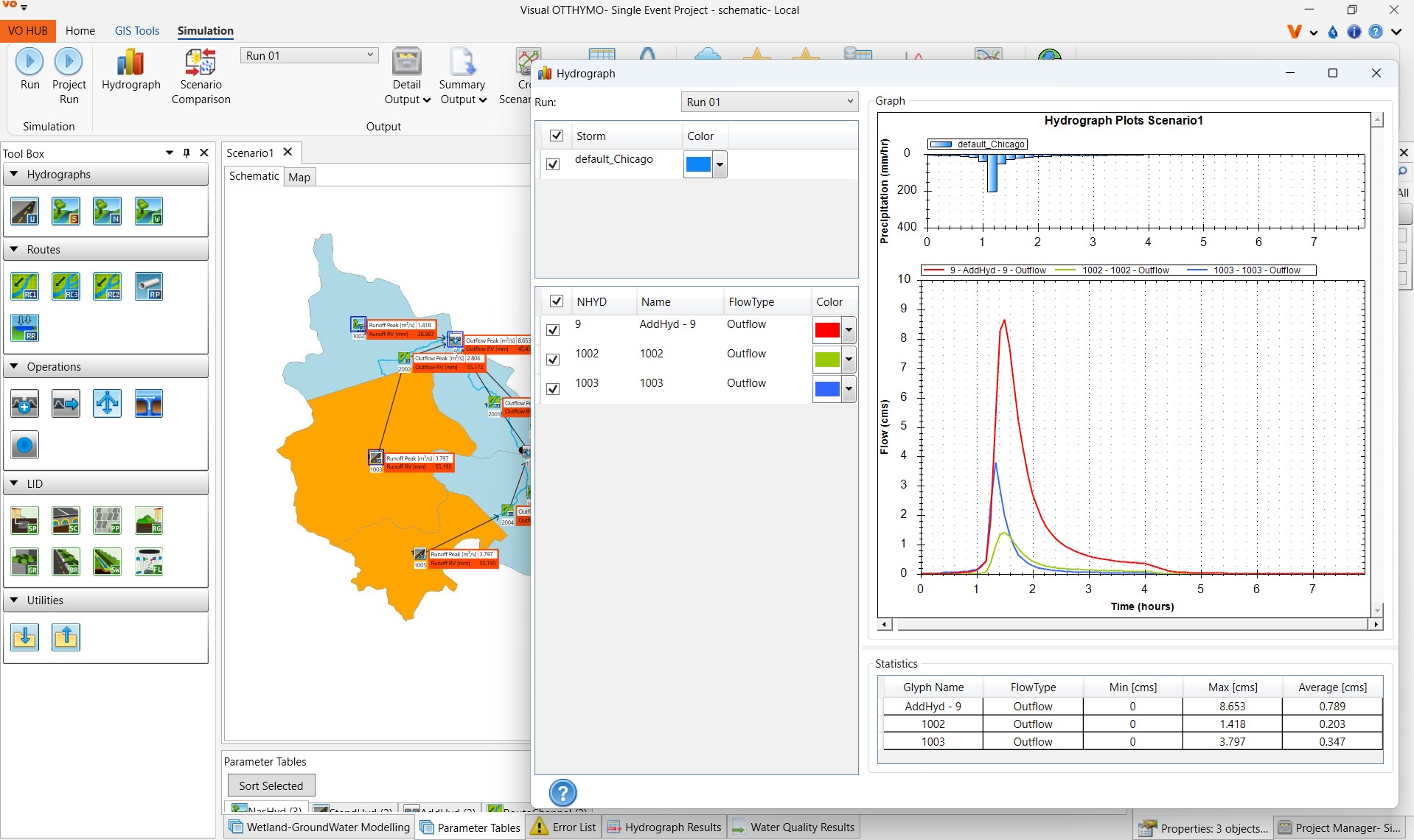Click the blue help question mark button
The width and height of the screenshot is (1414, 840).
[x=563, y=793]
